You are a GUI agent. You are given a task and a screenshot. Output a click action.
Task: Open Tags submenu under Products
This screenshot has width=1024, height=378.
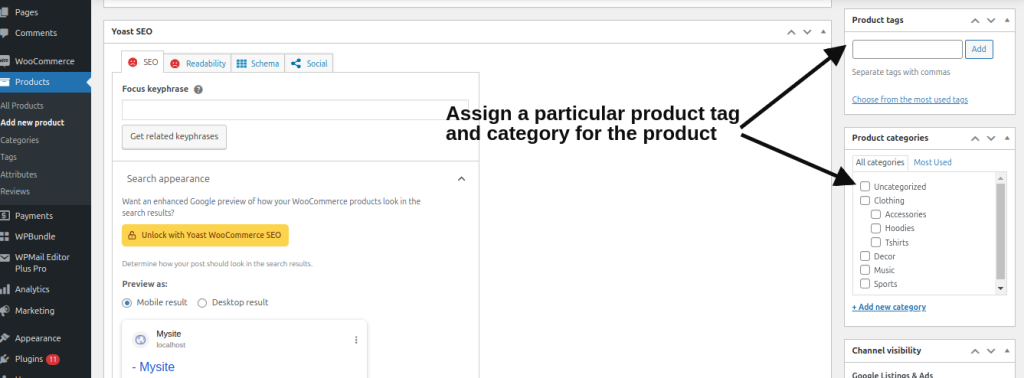[8, 157]
